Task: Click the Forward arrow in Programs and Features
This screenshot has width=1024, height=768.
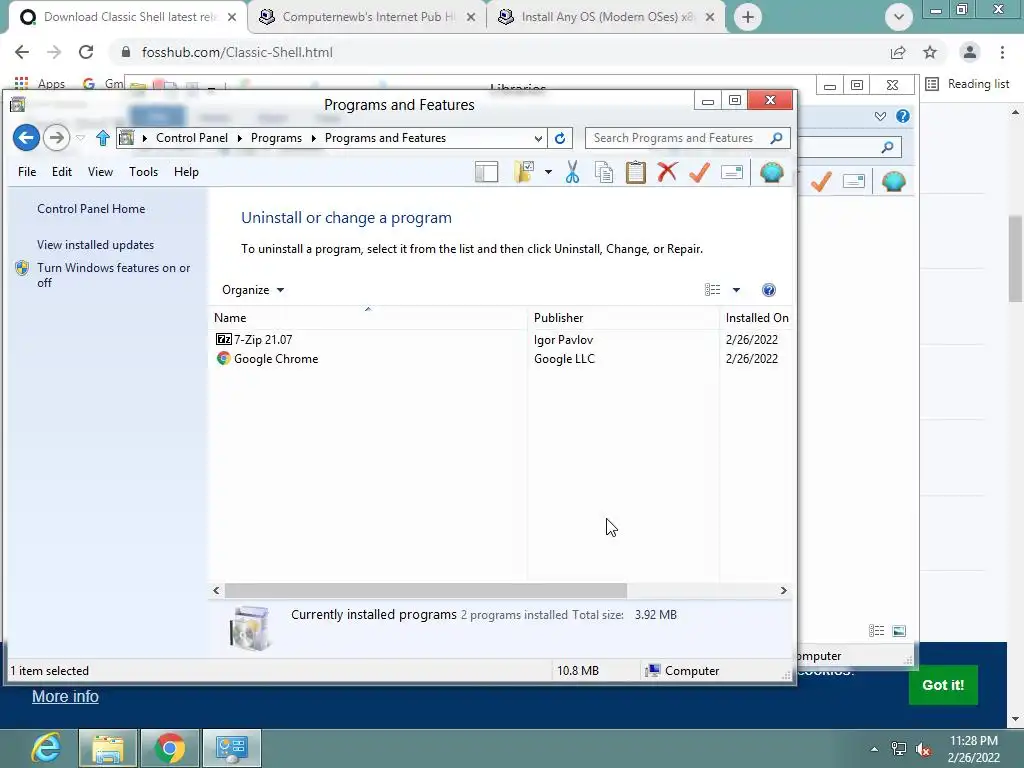Action: 56,138
